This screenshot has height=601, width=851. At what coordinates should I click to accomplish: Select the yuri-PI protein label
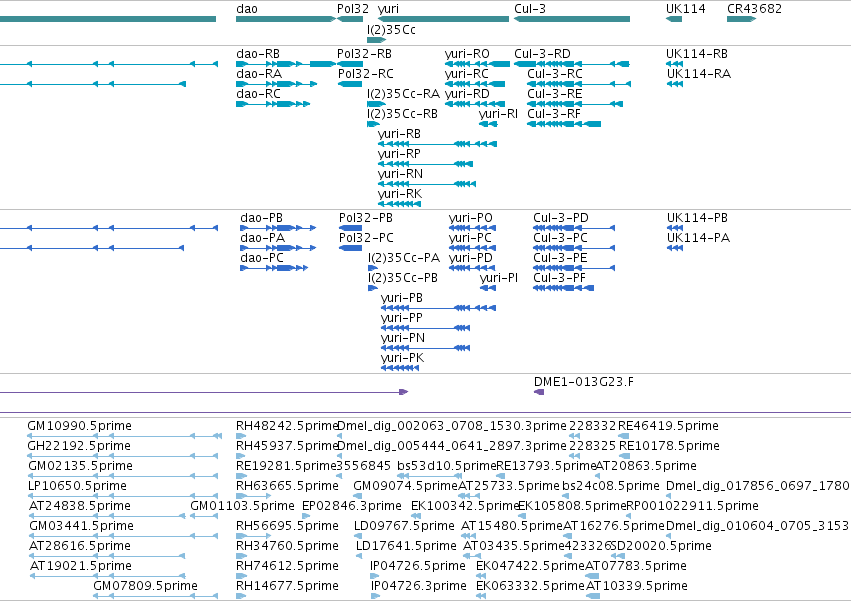(499, 279)
